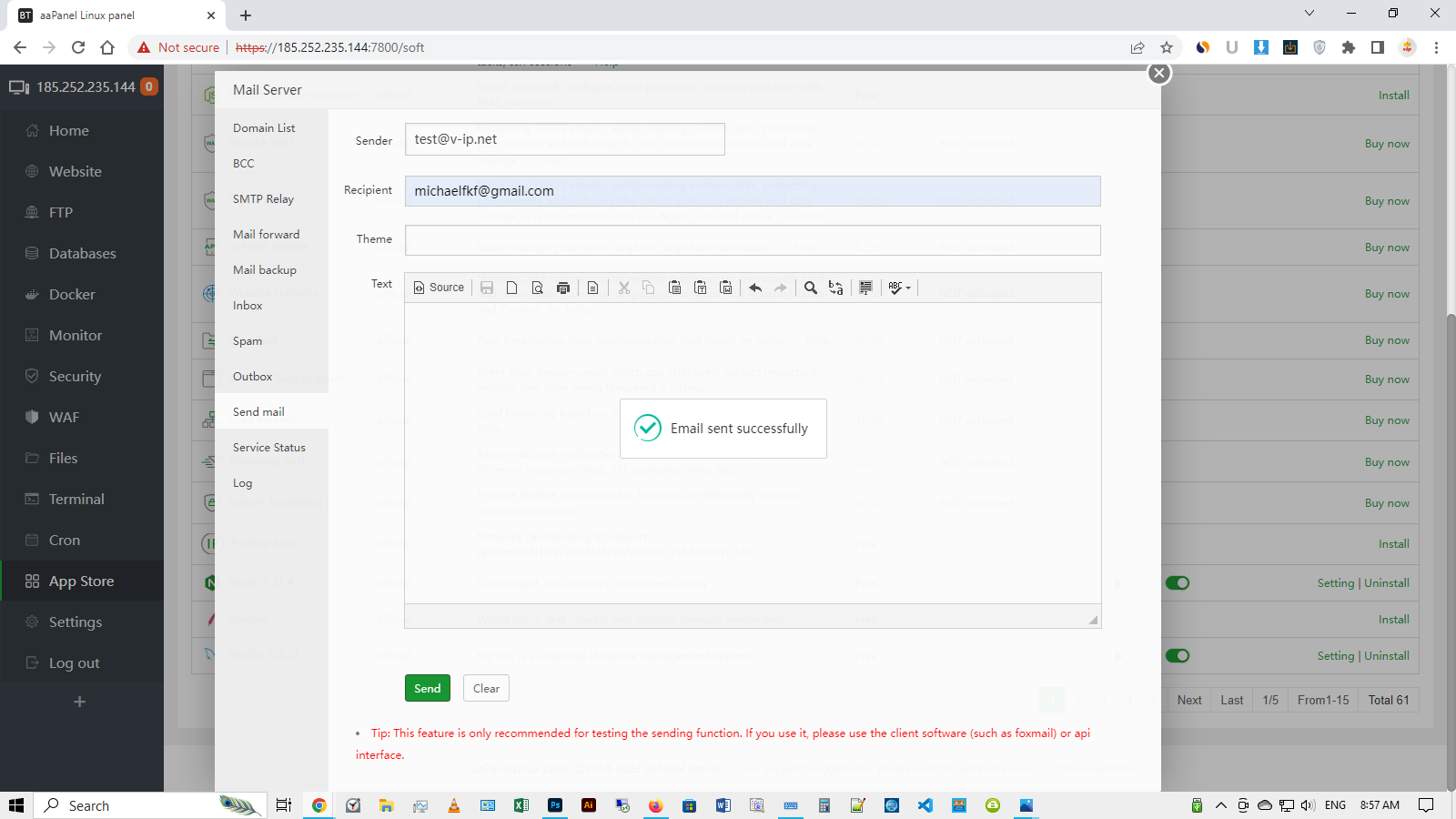Click the Print icon in the editor toolbar
The image size is (1456, 819).
pos(563,288)
